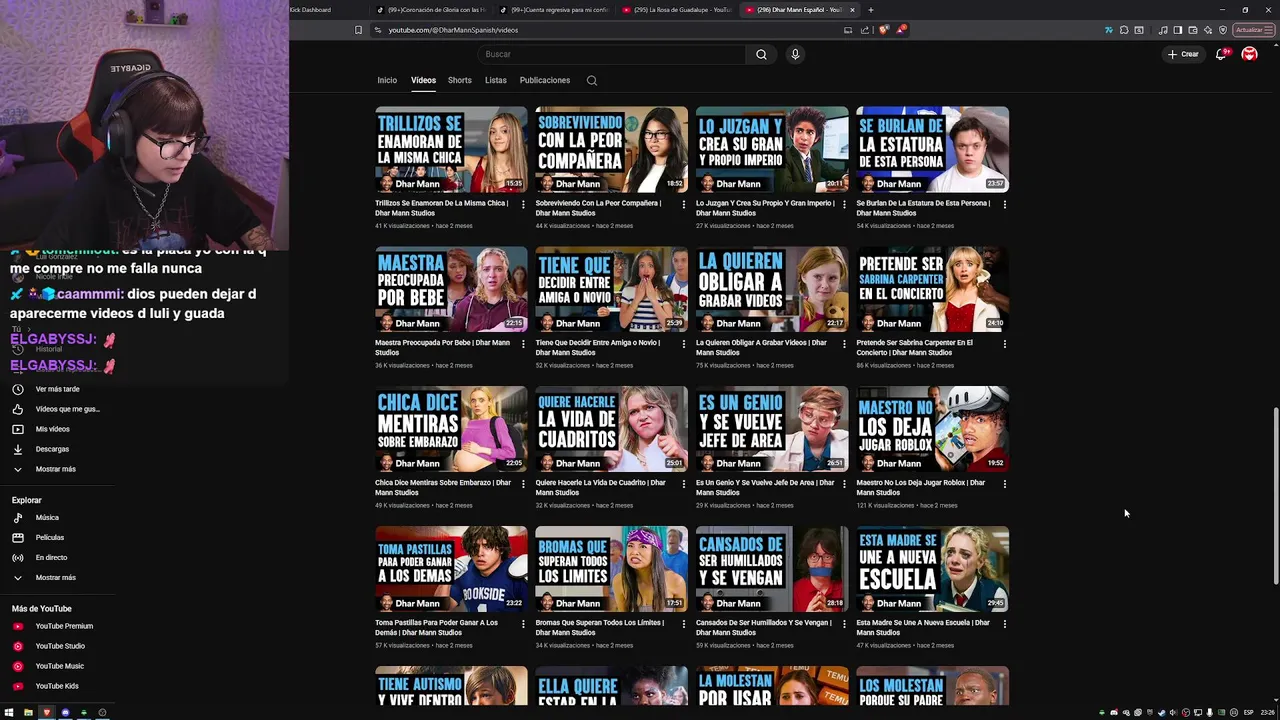The width and height of the screenshot is (1280, 720).
Task: Open title link Esta Madre Se Une A Nueva Escuela
Action: (x=923, y=628)
